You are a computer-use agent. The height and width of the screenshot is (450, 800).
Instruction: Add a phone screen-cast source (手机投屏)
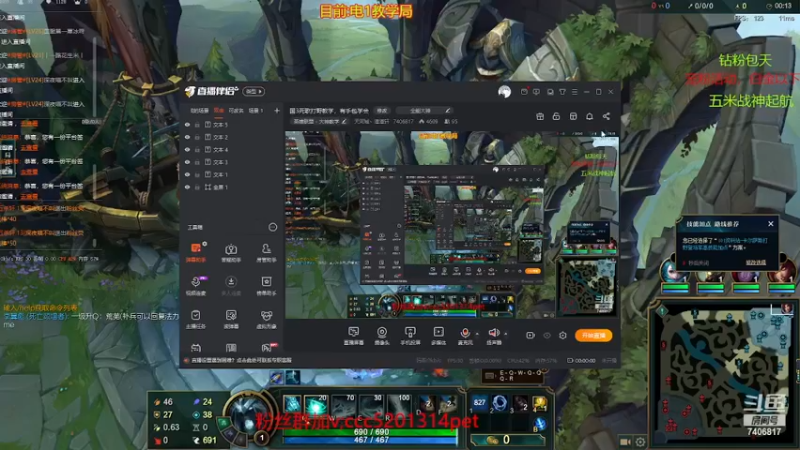point(410,336)
